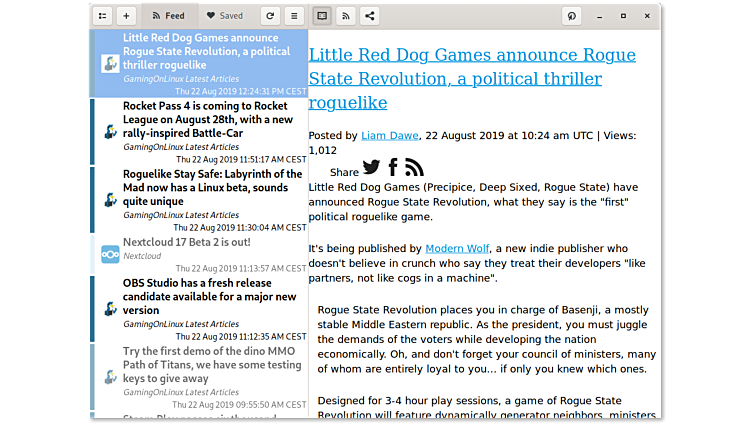The width and height of the screenshot is (752, 423).
Task: Share article on Facebook
Action: coord(393,167)
